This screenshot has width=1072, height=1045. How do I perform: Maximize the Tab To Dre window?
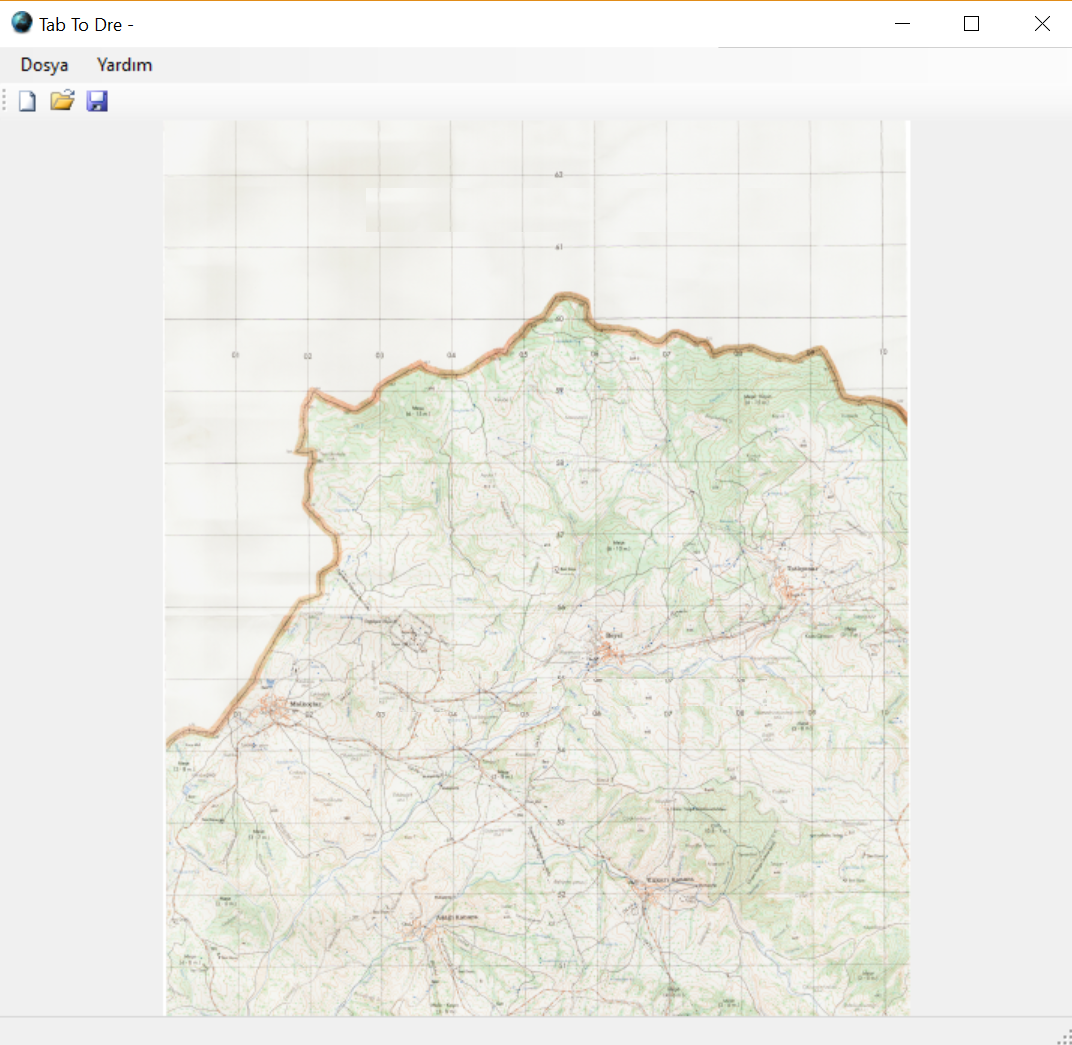[971, 24]
